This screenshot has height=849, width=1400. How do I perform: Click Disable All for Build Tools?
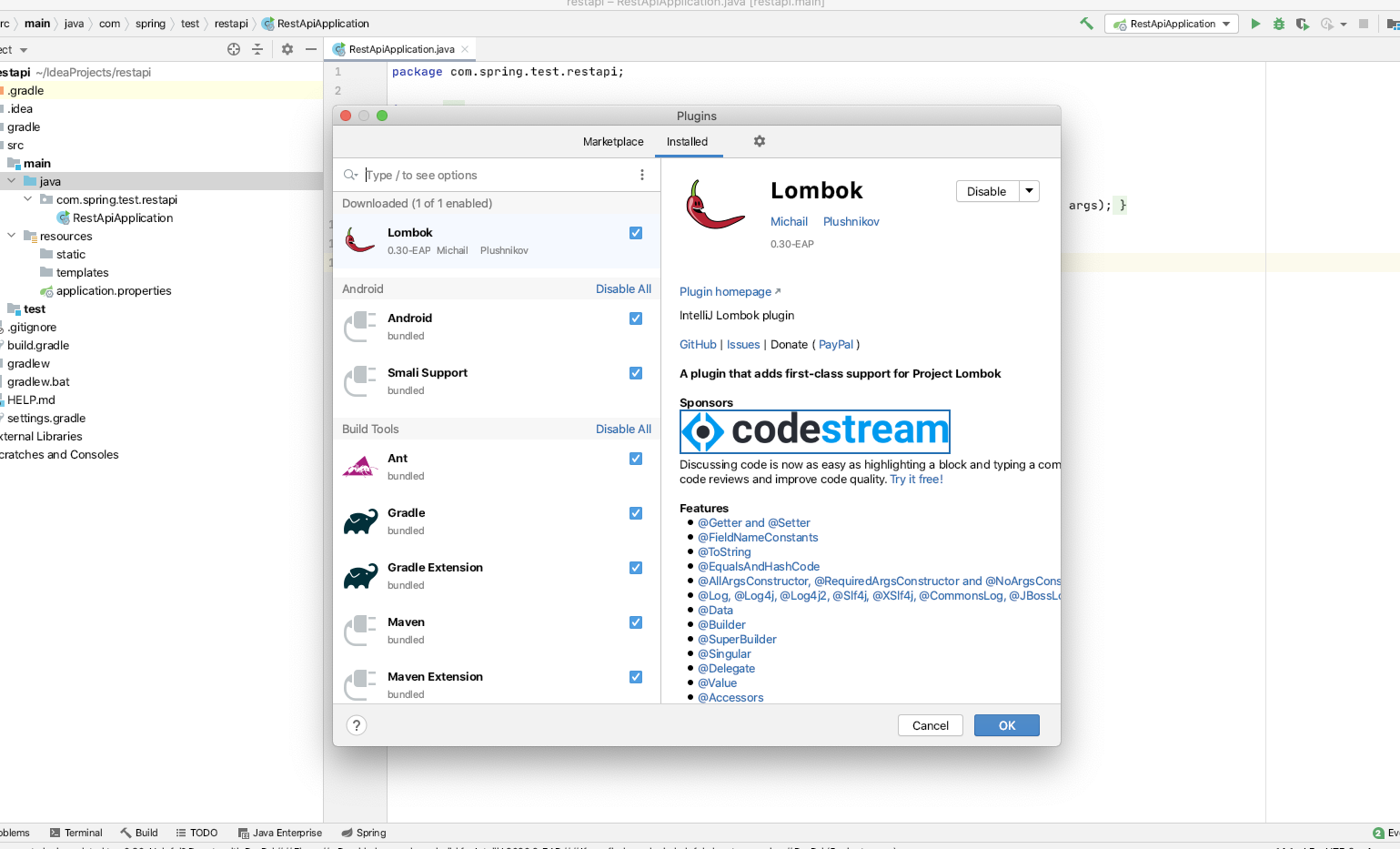(623, 429)
